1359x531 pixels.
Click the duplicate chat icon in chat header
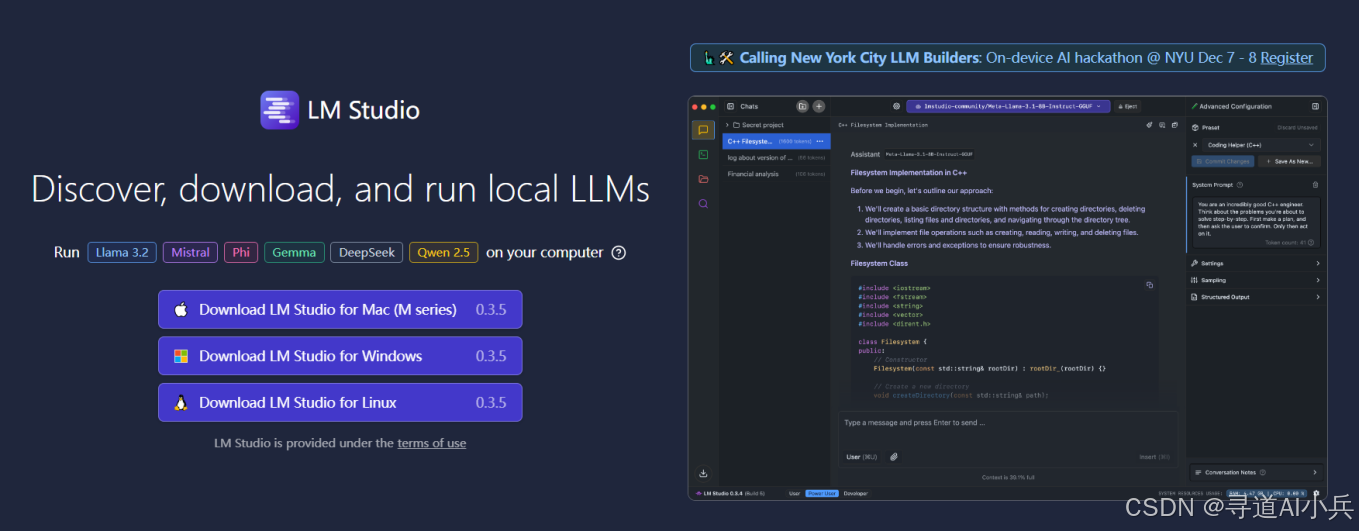coord(1174,125)
